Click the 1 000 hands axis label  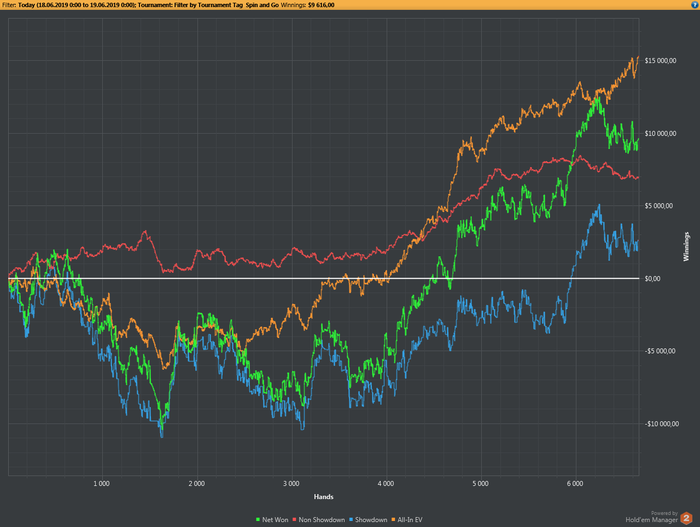(101, 484)
